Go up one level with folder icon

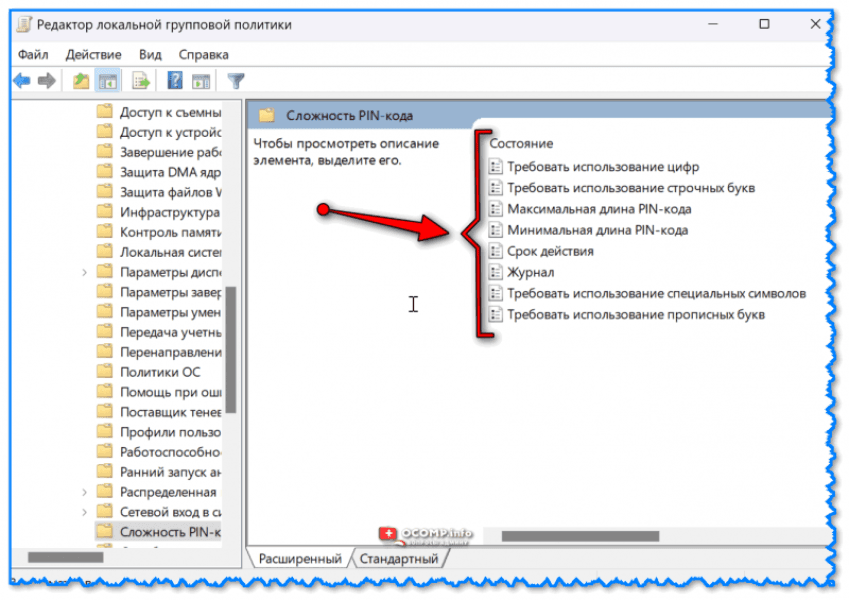tap(82, 81)
